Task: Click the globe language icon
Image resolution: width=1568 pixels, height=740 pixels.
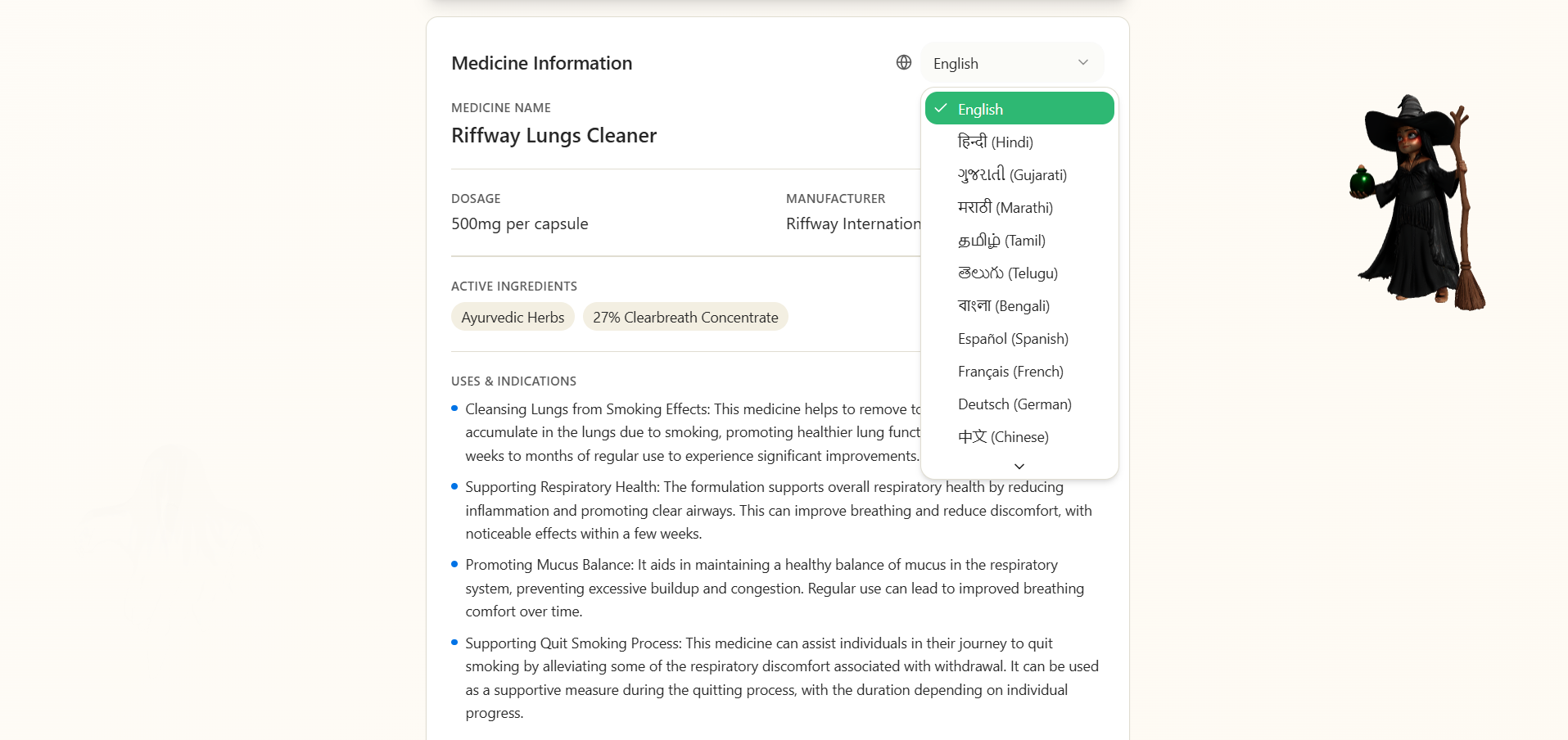Action: coord(904,63)
